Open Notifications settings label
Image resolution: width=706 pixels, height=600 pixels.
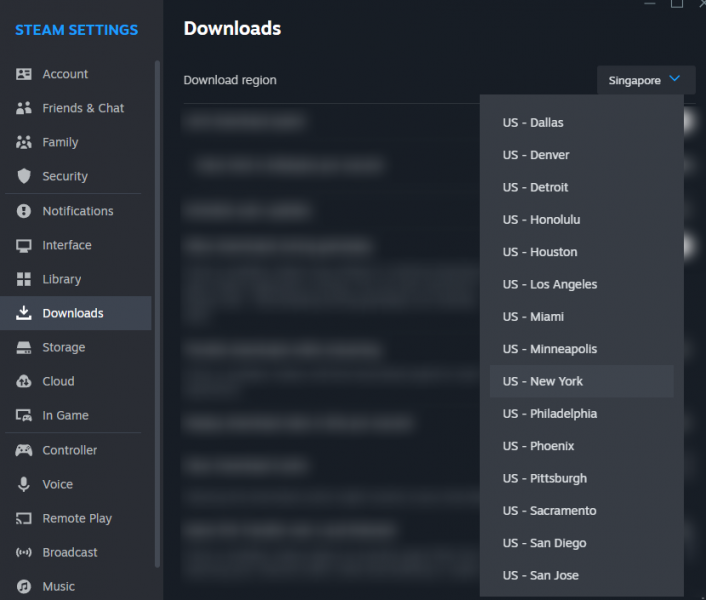[77, 211]
